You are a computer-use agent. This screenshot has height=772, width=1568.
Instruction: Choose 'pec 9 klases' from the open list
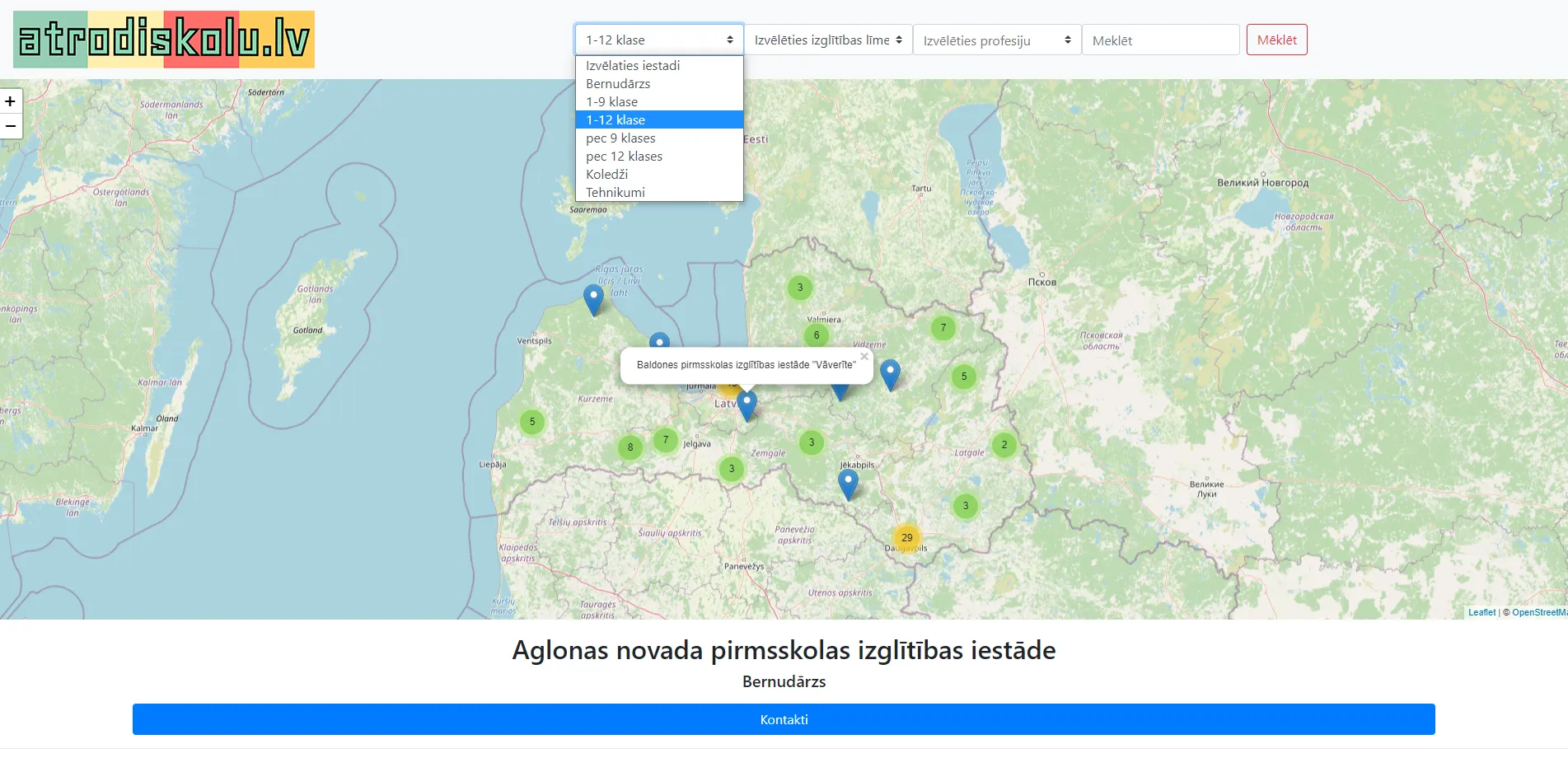pyautogui.click(x=620, y=138)
